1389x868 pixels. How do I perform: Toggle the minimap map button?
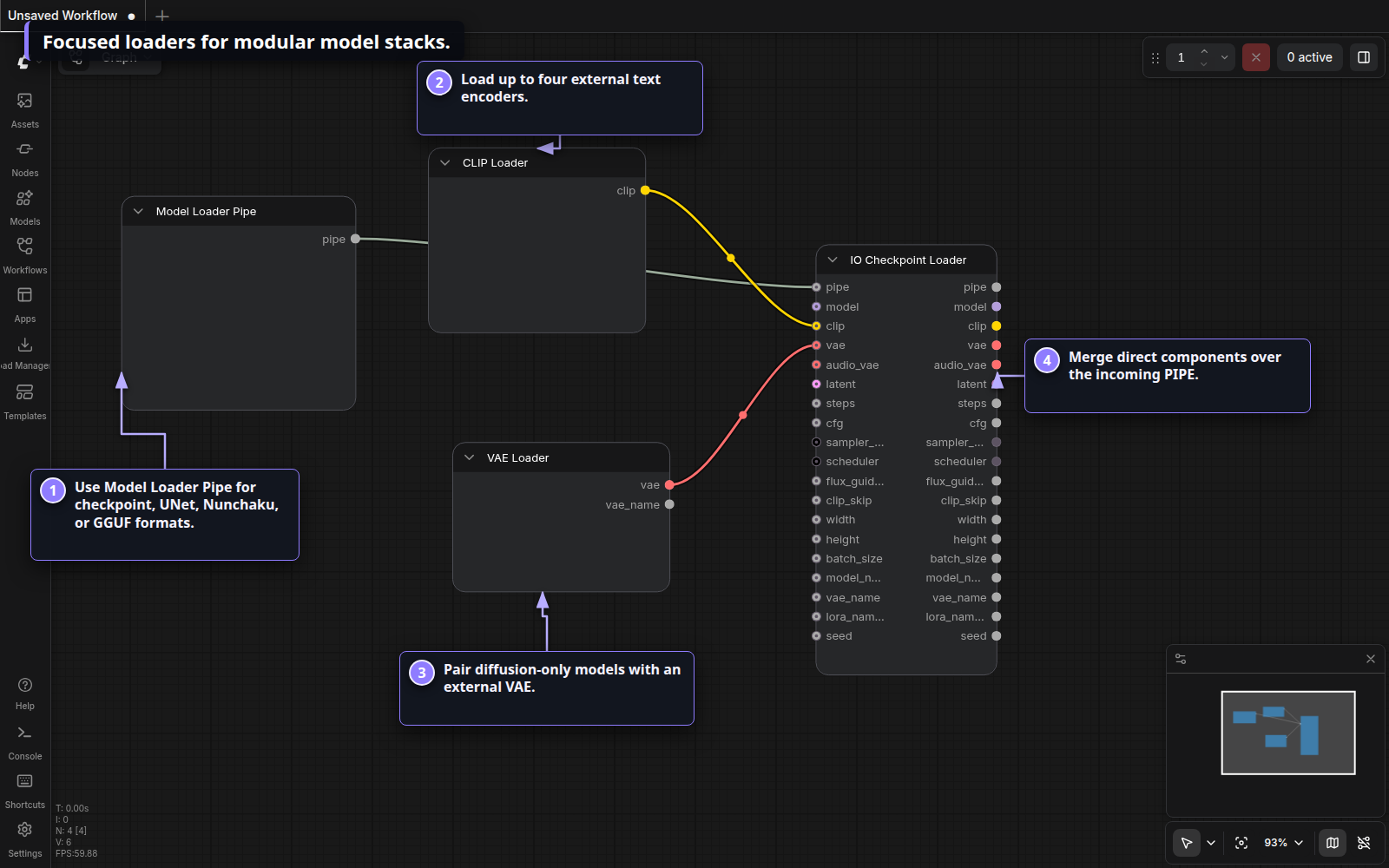[x=1333, y=843]
